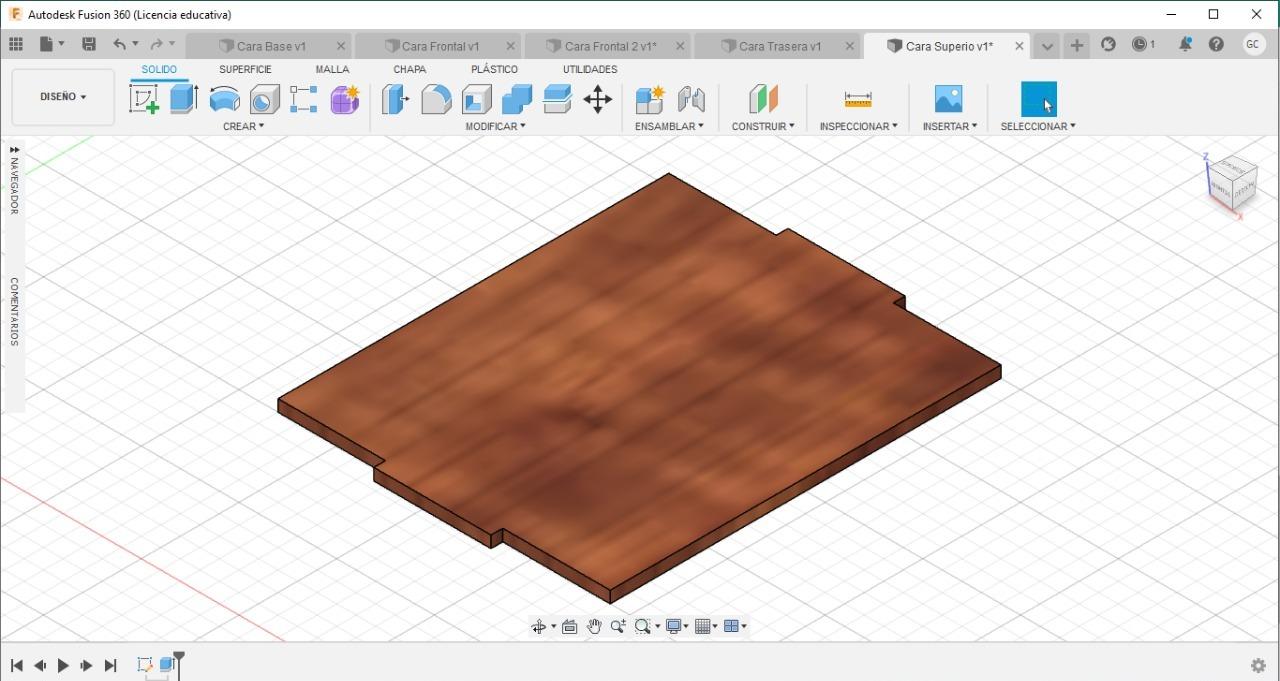Click the ViewCube orientation cube
Image resolution: width=1280 pixels, height=681 pixels.
pos(1231,182)
